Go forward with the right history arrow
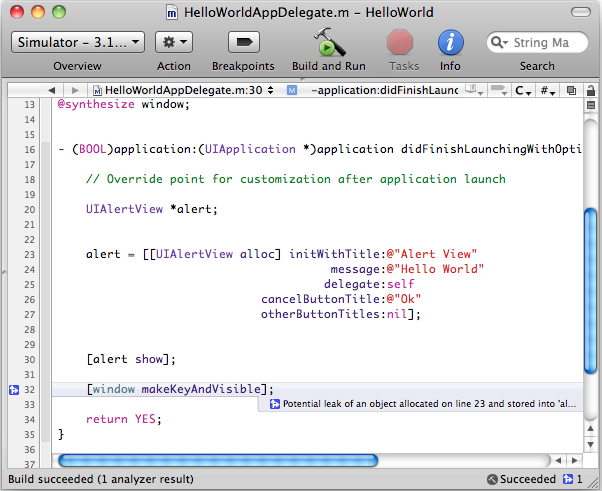 pyautogui.click(x=75, y=91)
